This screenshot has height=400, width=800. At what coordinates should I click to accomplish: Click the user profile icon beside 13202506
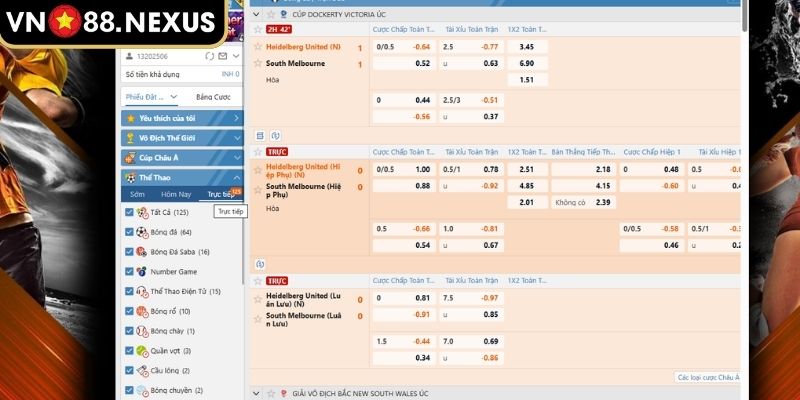coord(130,56)
